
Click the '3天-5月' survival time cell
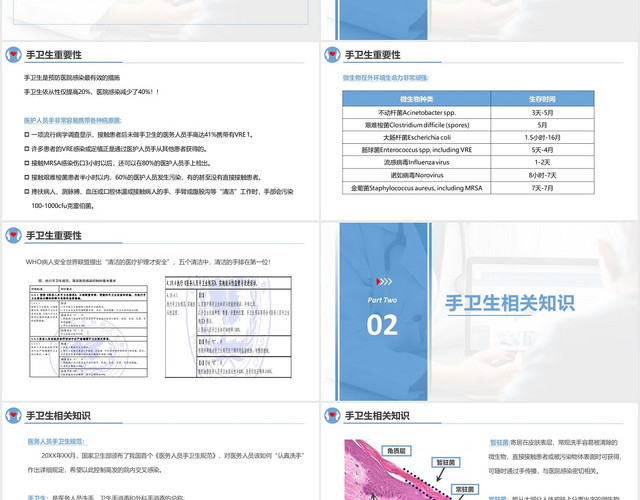tap(542, 113)
